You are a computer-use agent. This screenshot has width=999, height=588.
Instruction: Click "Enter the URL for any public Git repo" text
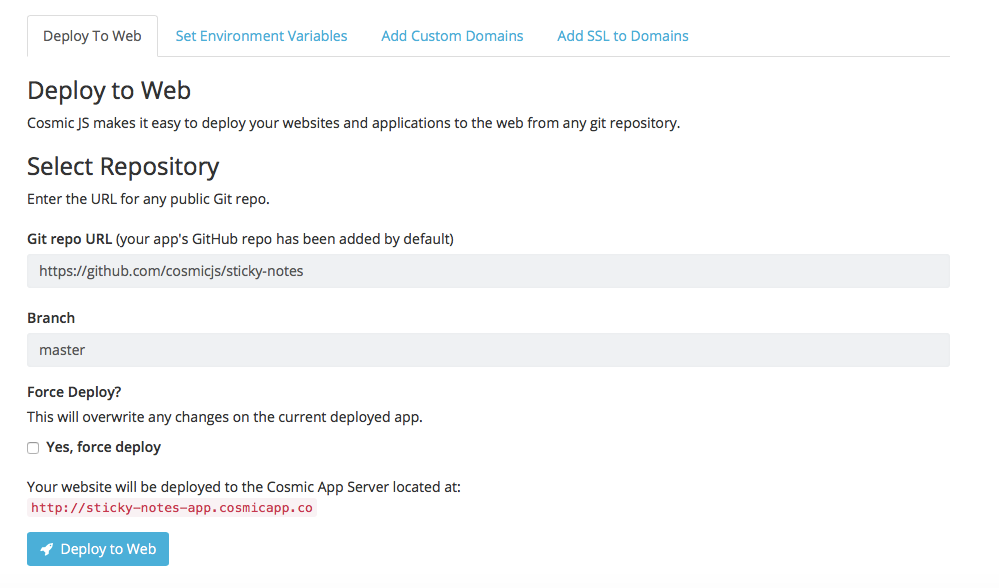148,198
